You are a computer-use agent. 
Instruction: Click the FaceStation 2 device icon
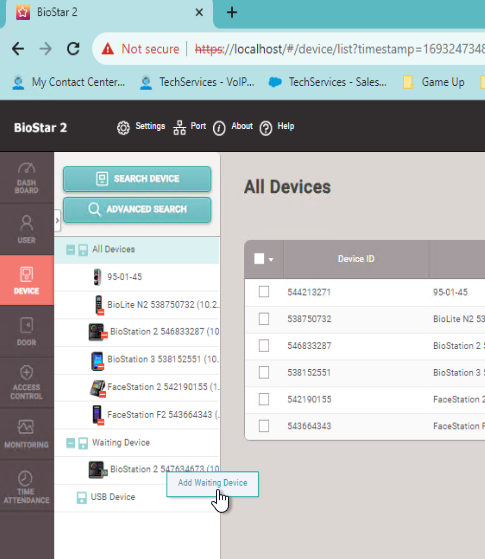(98, 388)
